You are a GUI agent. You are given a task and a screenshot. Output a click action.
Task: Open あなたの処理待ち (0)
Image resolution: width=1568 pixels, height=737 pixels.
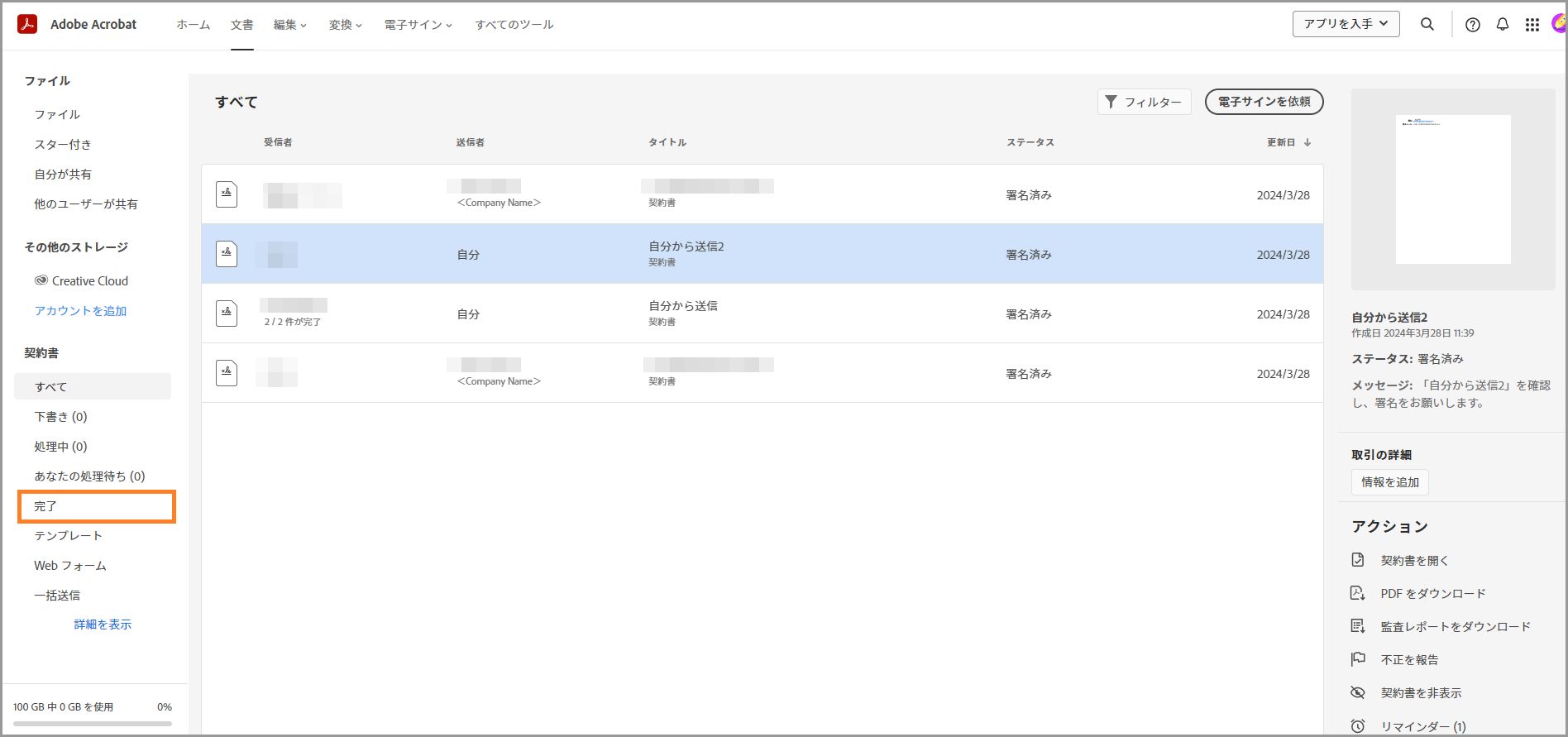[x=89, y=476]
